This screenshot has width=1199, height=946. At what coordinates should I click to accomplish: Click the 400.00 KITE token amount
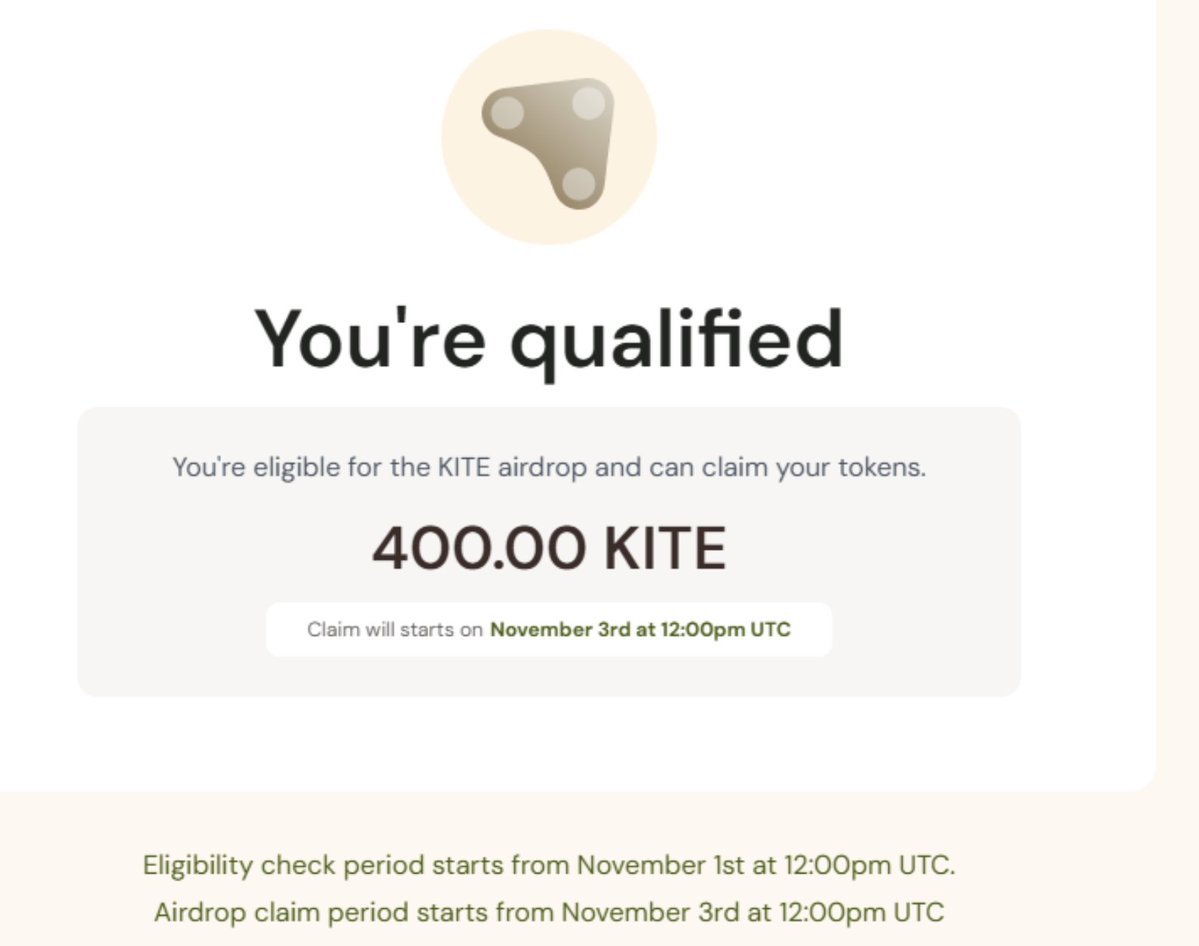549,548
